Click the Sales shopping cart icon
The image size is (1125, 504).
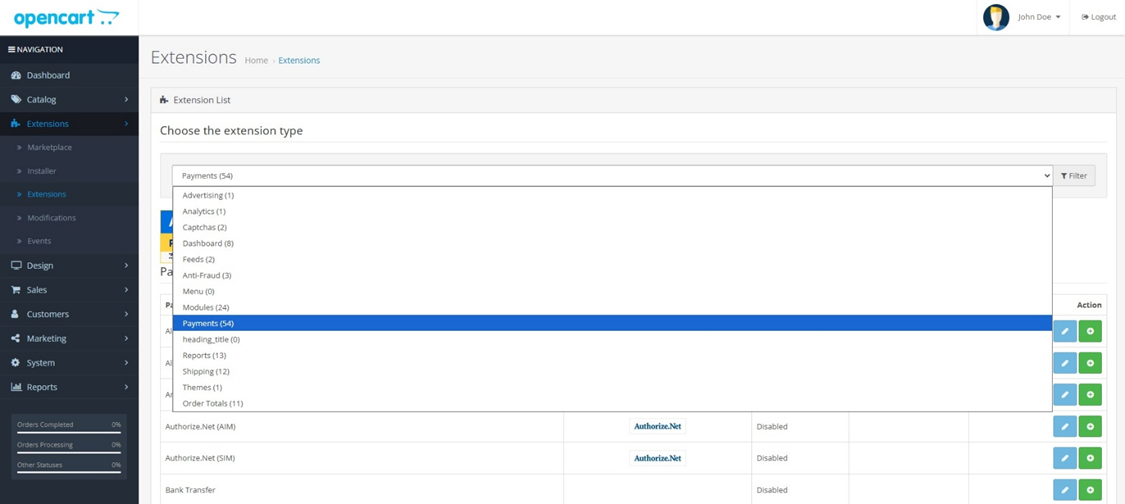tap(16, 290)
